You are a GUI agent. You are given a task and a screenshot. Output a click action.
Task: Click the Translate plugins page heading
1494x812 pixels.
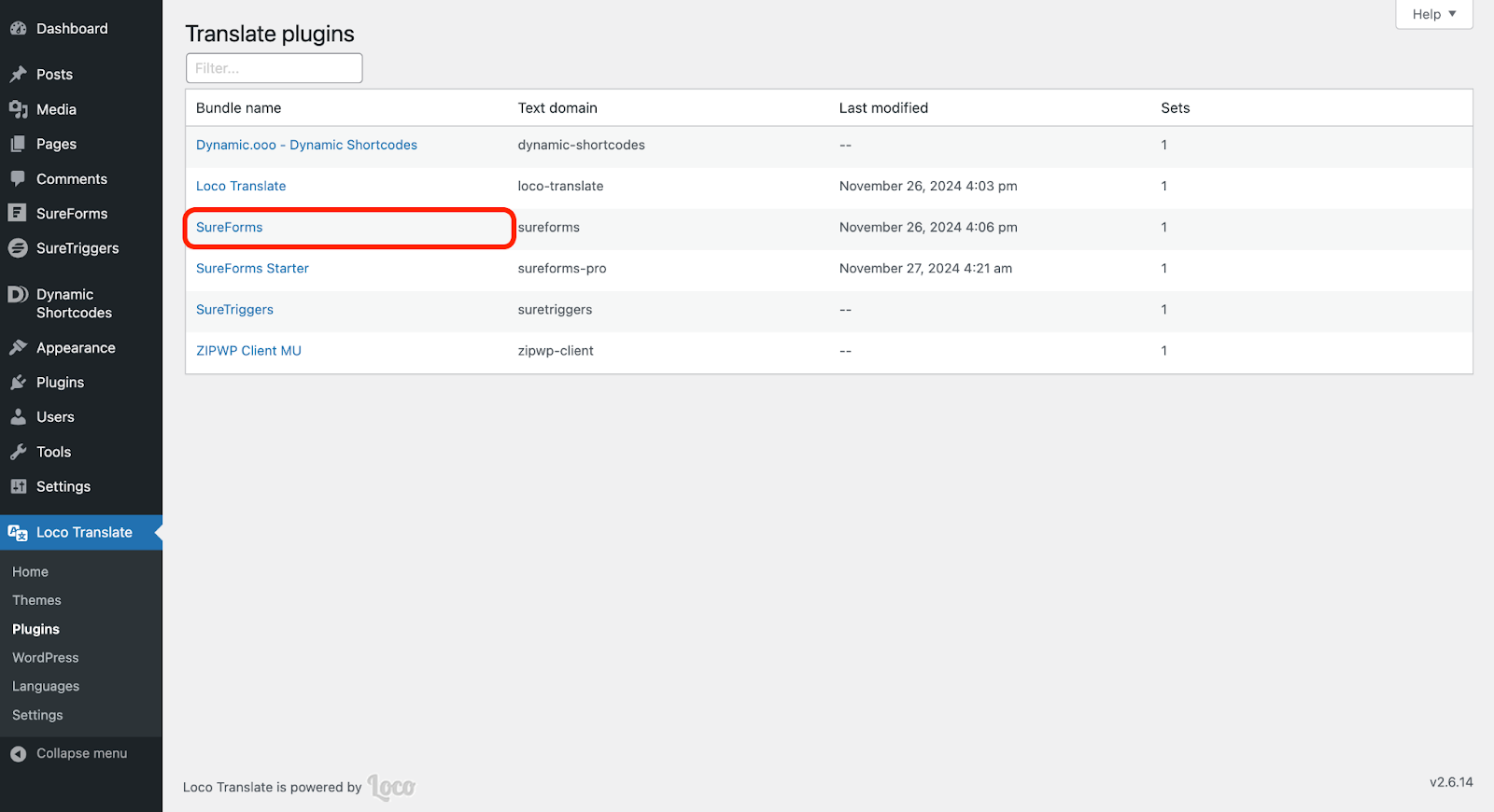point(270,34)
